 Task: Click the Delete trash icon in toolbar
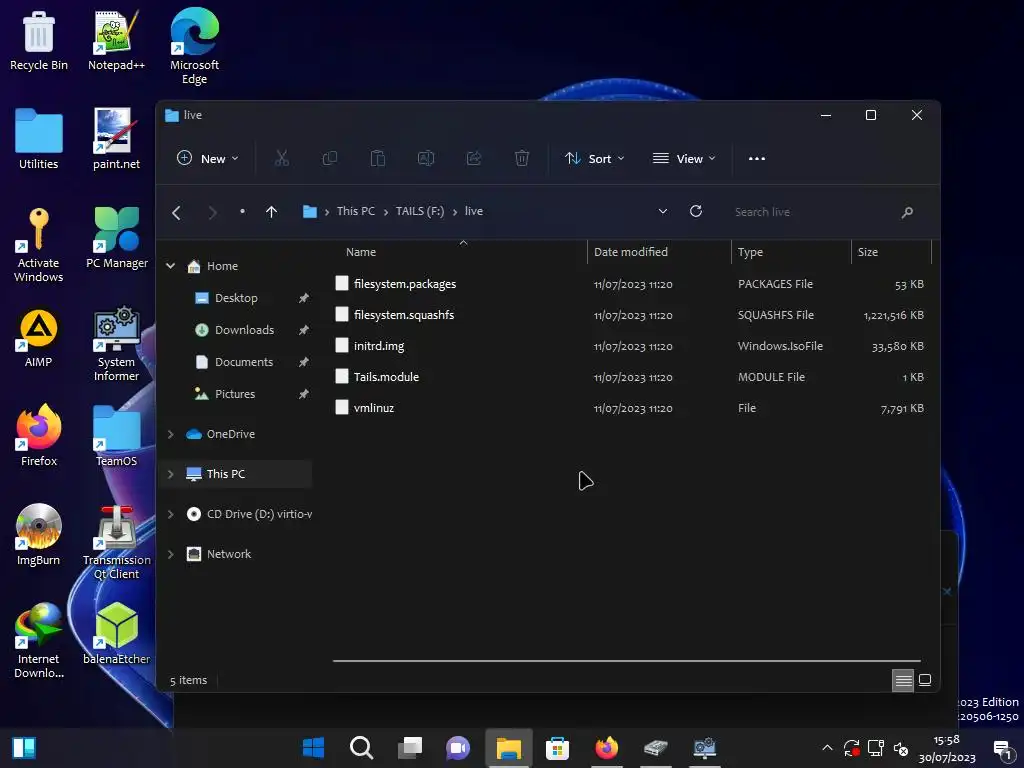[522, 158]
